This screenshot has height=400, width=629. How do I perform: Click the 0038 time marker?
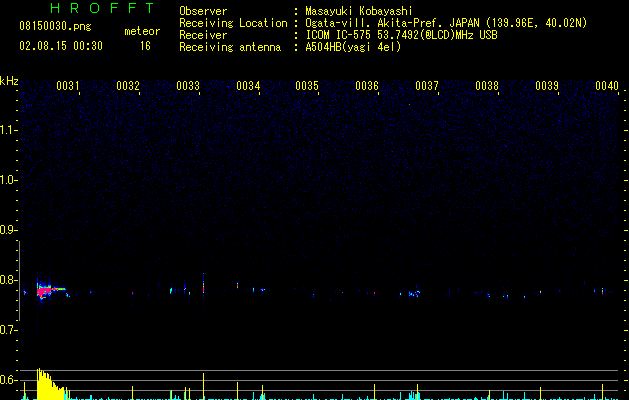coord(487,86)
